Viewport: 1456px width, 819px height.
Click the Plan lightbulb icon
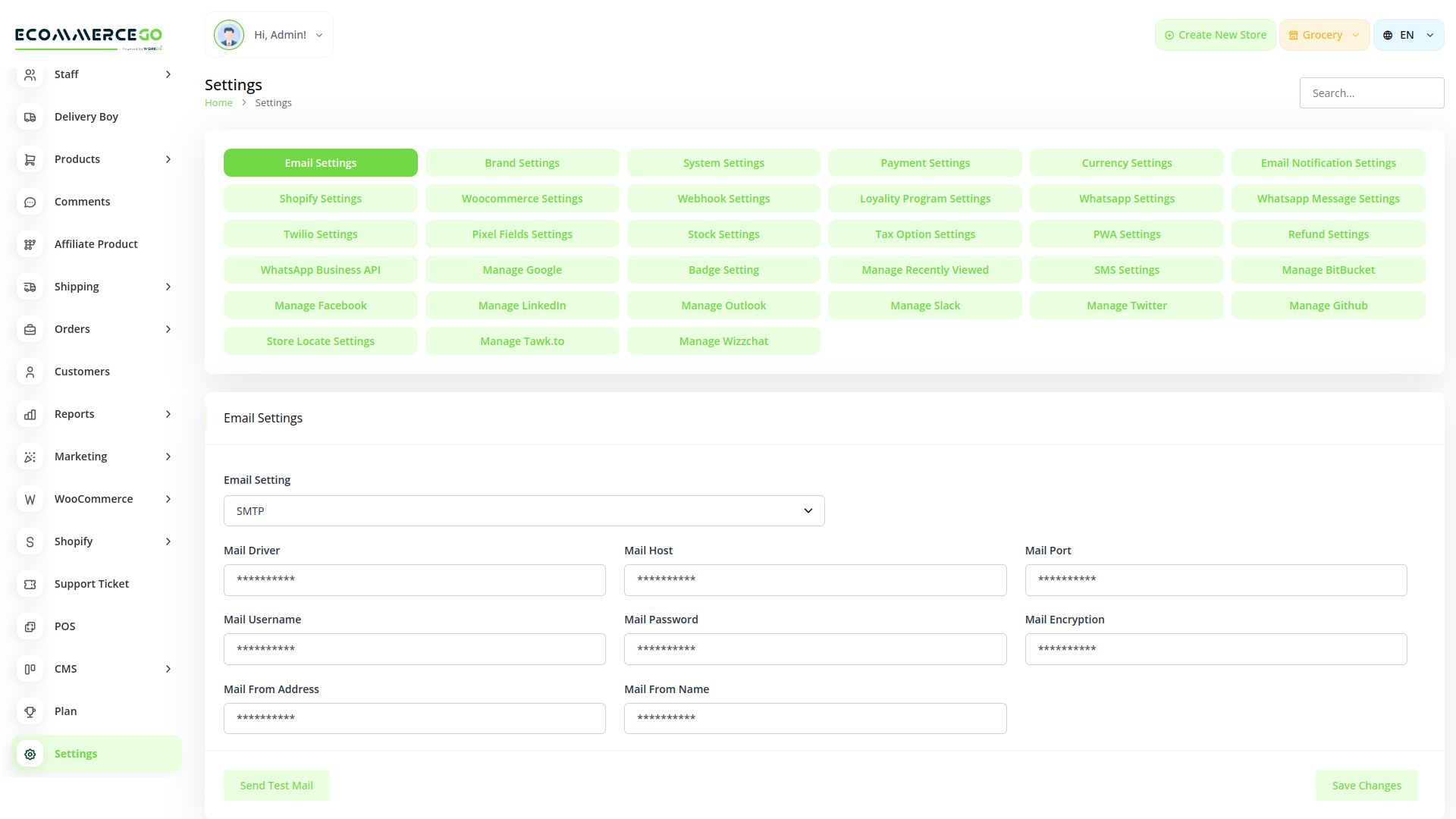pos(30,711)
